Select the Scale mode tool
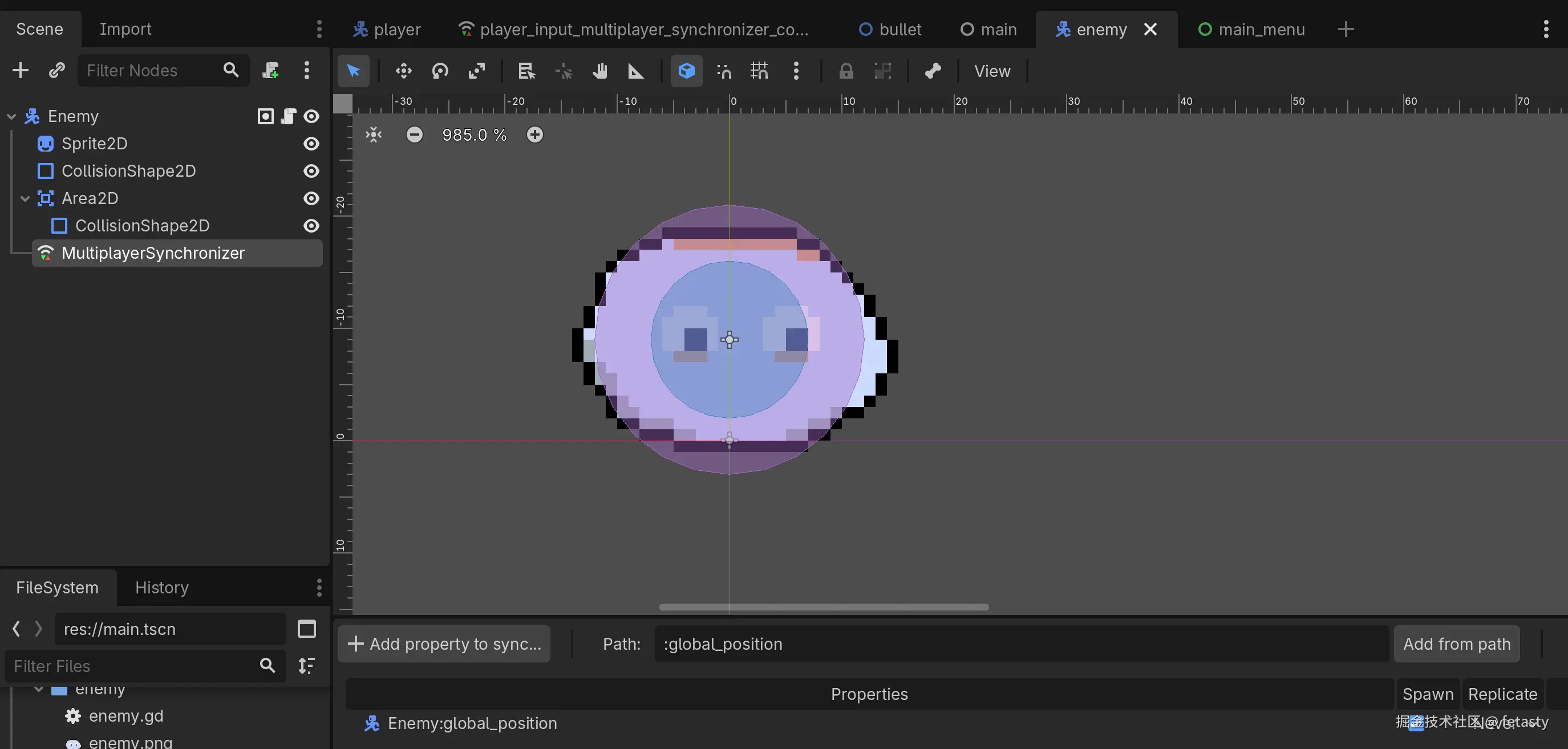This screenshot has height=749, width=1568. click(477, 71)
